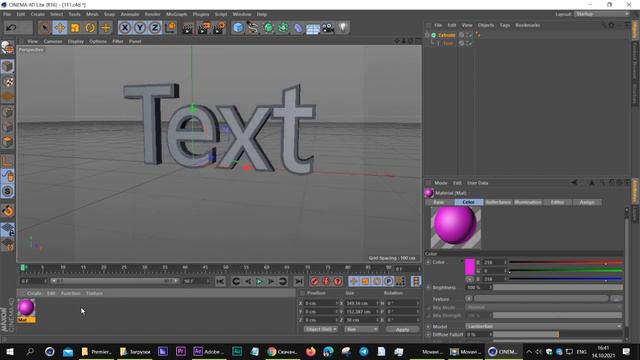Click the Texture browse ... button
Image resolution: width=640 pixels, height=360 pixels.
(616, 299)
